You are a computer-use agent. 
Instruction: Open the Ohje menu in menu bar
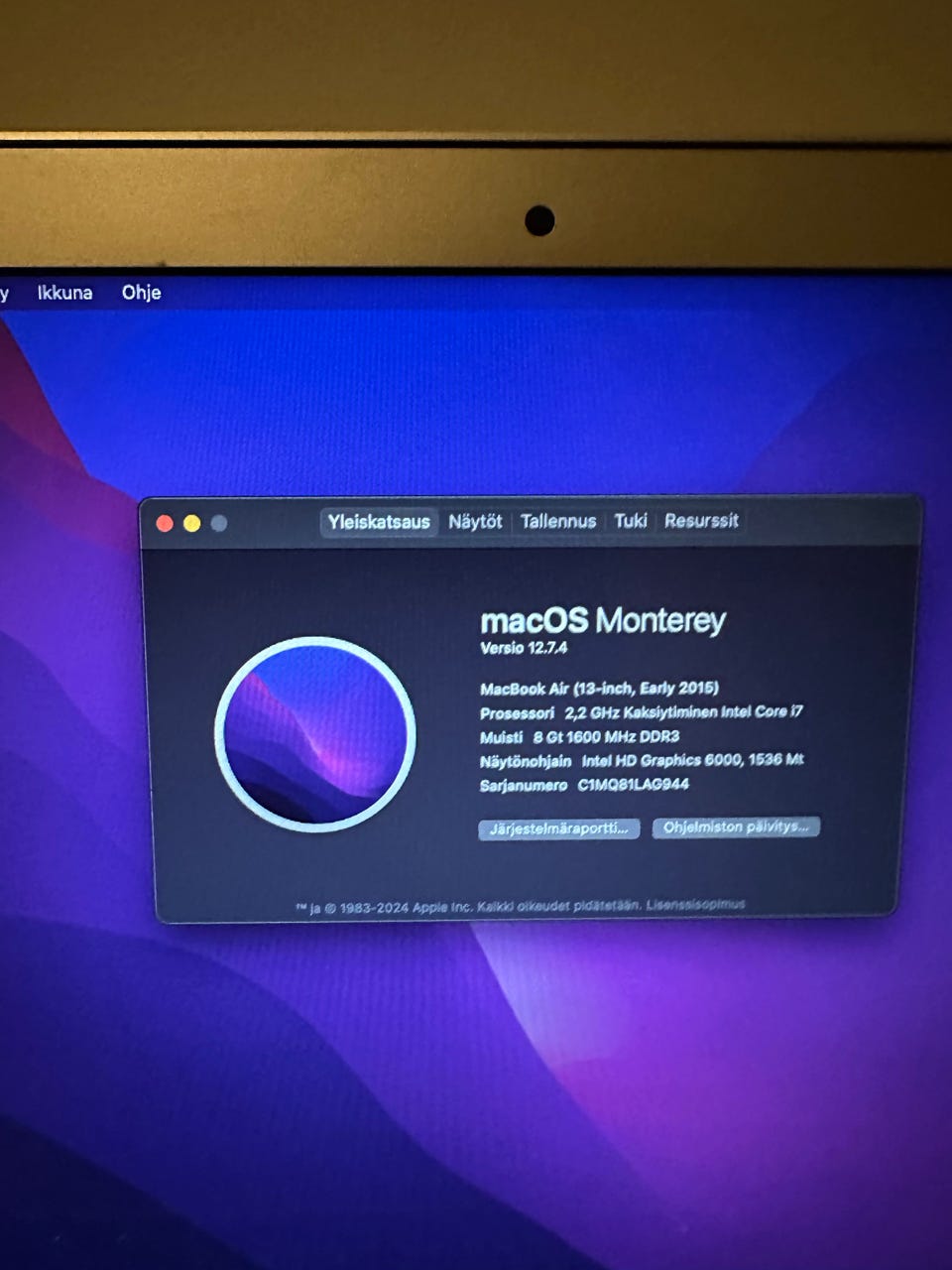pyautogui.click(x=141, y=293)
